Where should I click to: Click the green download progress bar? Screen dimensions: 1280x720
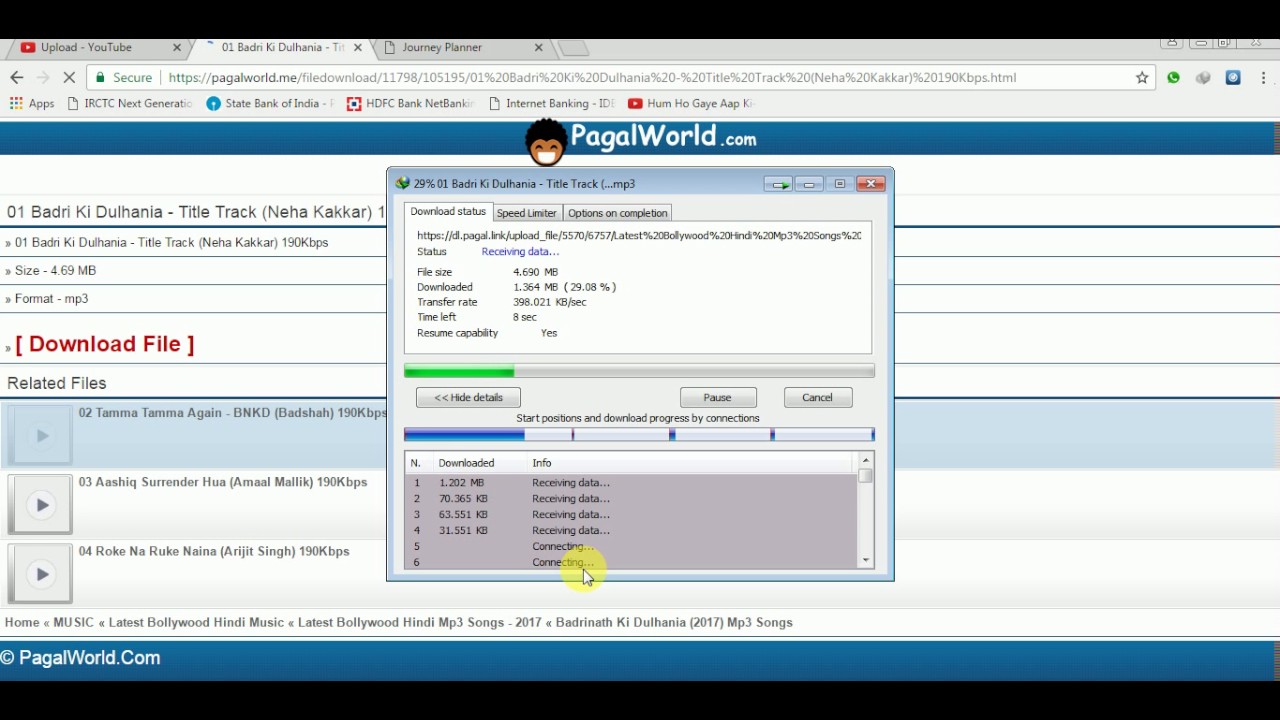point(639,371)
